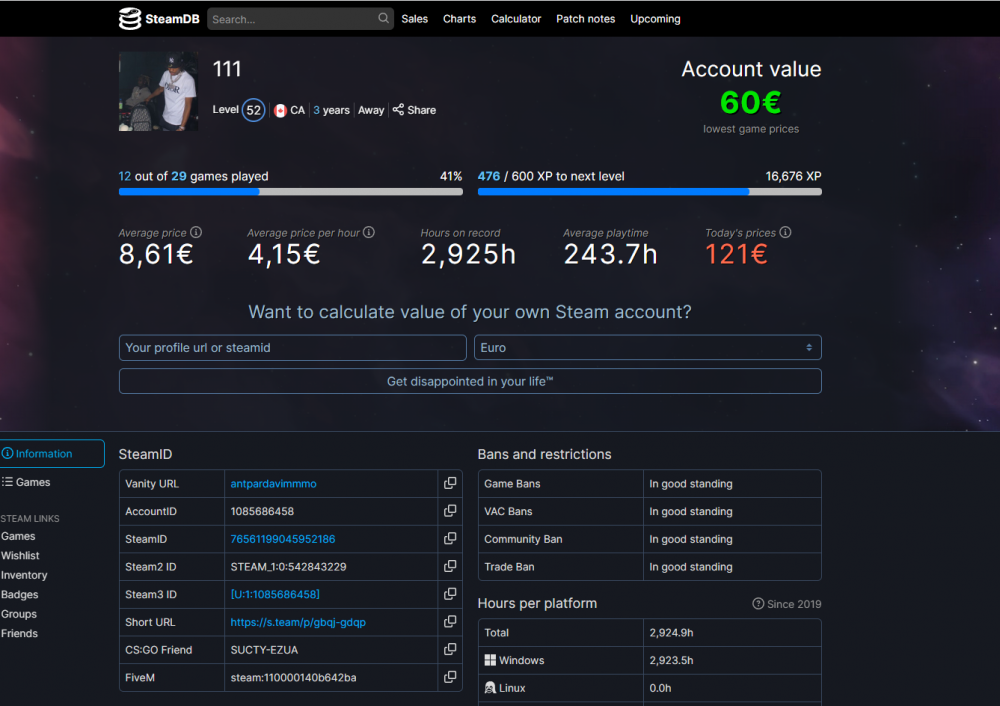Open Steam Inventory link
Screen dimensions: 1000x706
tap(24, 575)
